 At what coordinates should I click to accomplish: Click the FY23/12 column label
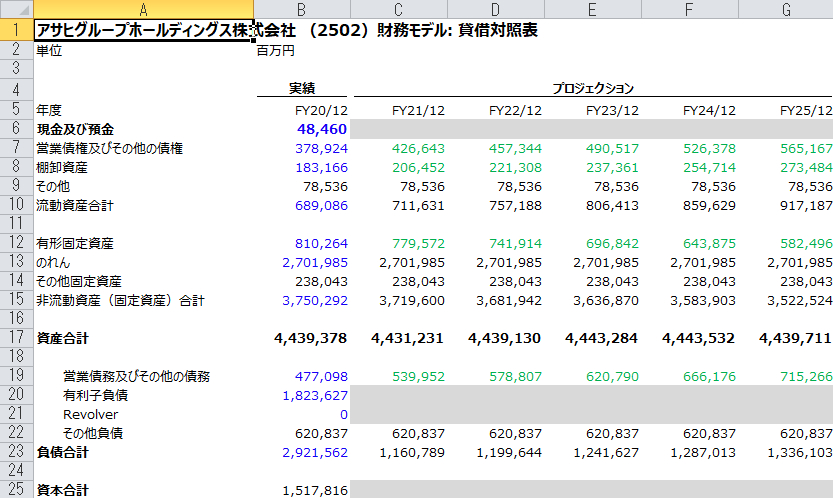tap(612, 111)
